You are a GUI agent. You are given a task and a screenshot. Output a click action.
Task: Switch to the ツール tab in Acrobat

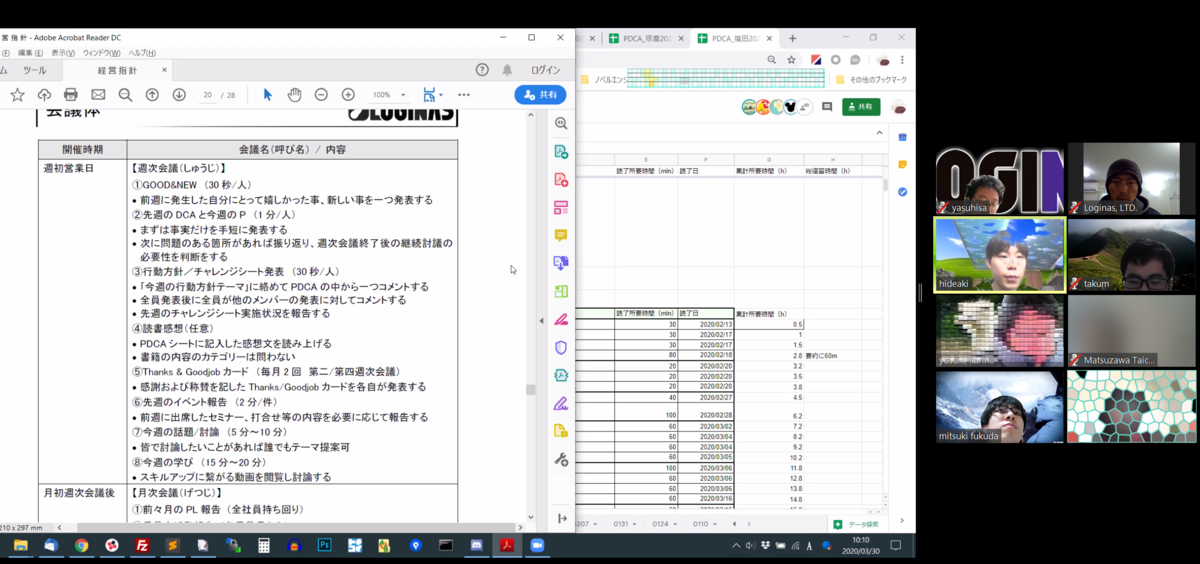(34, 71)
